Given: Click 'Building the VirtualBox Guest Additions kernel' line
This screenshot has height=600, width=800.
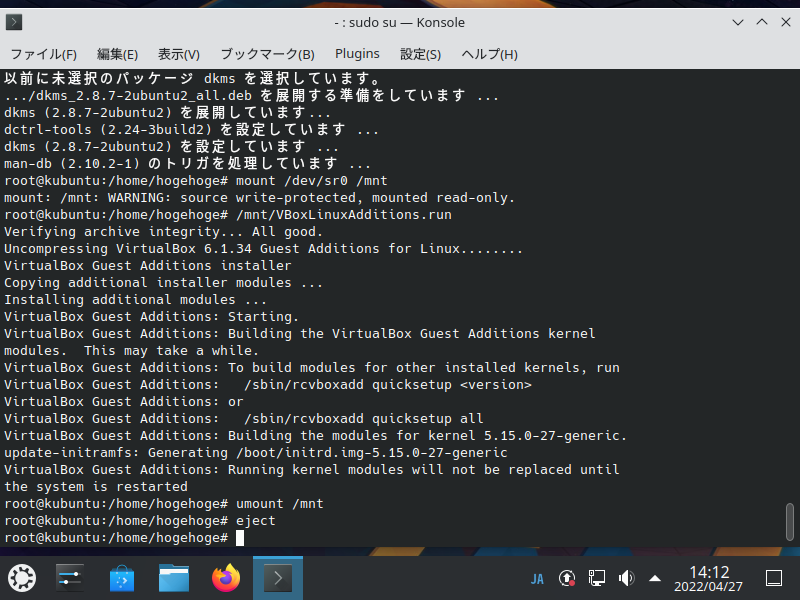Looking at the screenshot, I should tap(299, 334).
